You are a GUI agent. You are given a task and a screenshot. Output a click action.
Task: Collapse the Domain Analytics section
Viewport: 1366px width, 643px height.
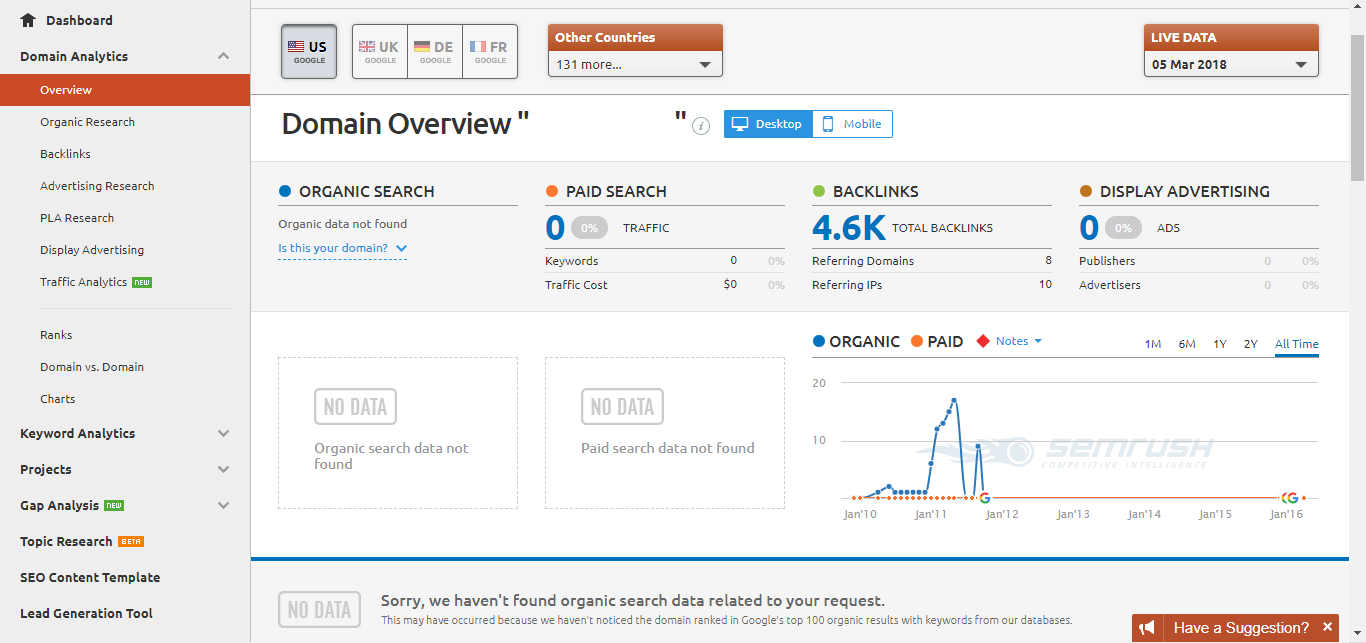click(223, 57)
